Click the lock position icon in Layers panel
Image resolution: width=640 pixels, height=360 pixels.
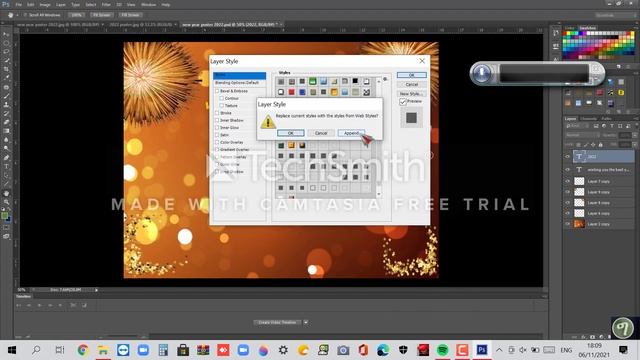tap(593, 144)
